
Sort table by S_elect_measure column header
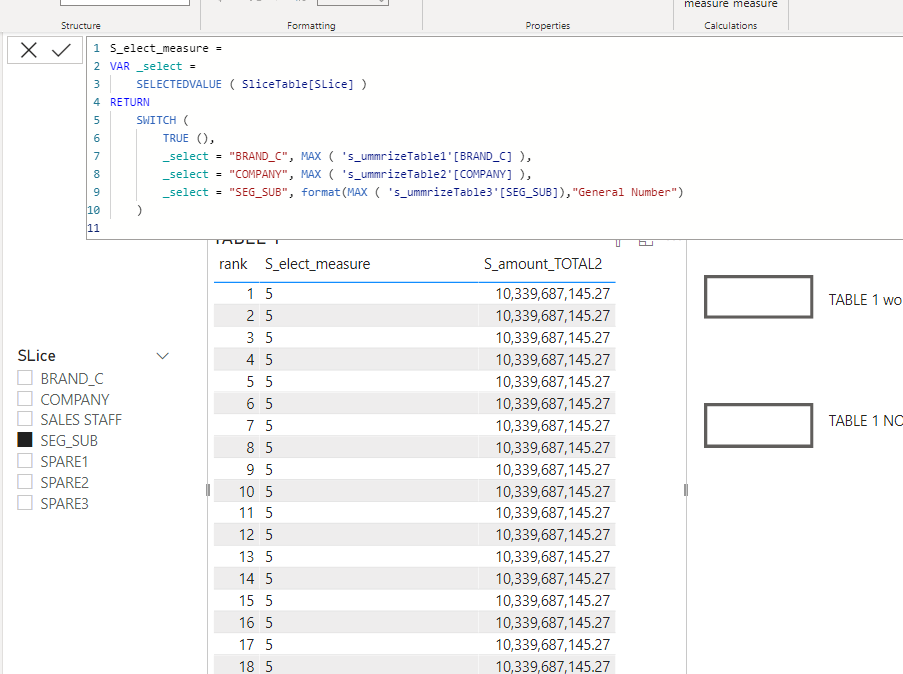click(317, 264)
